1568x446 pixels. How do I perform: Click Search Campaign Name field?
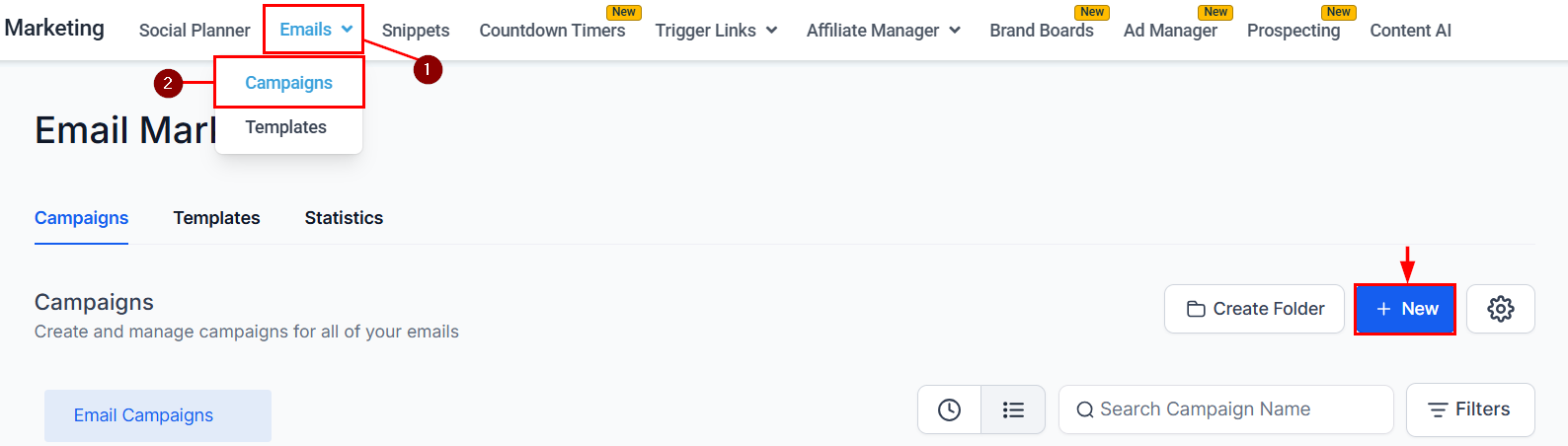pos(1226,409)
